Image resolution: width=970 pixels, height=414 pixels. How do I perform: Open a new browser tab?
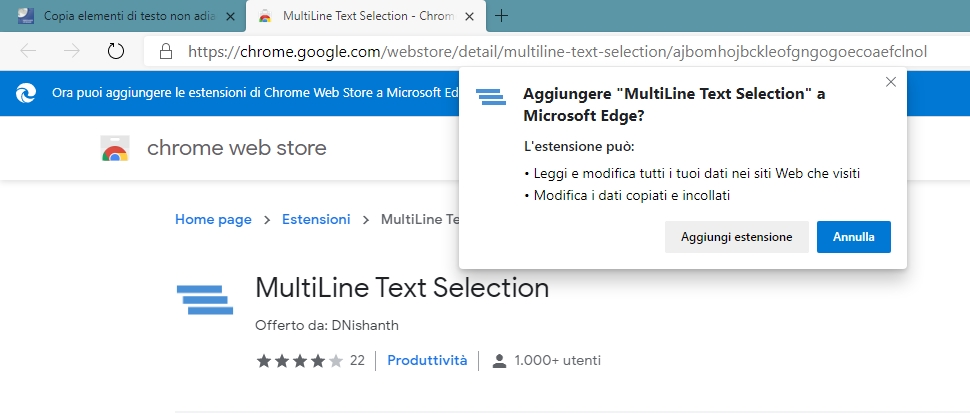502,16
